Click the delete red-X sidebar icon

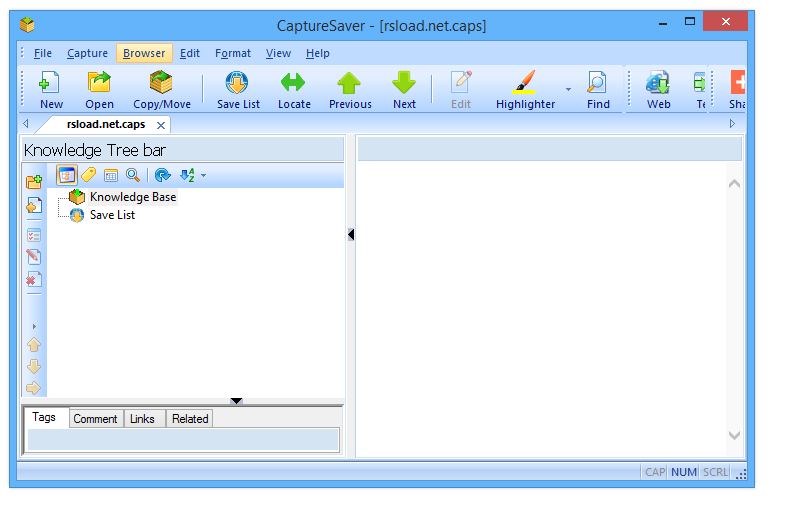pyautogui.click(x=34, y=279)
